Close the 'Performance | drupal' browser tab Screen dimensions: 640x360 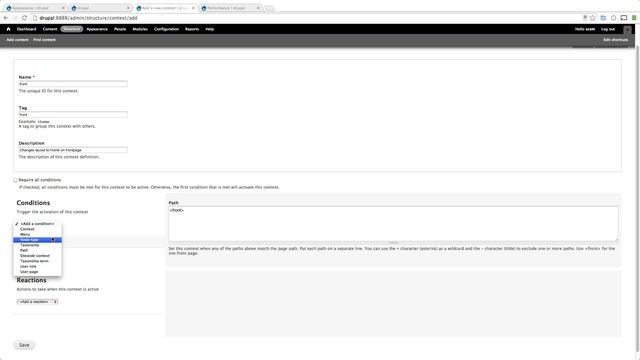[258, 8]
